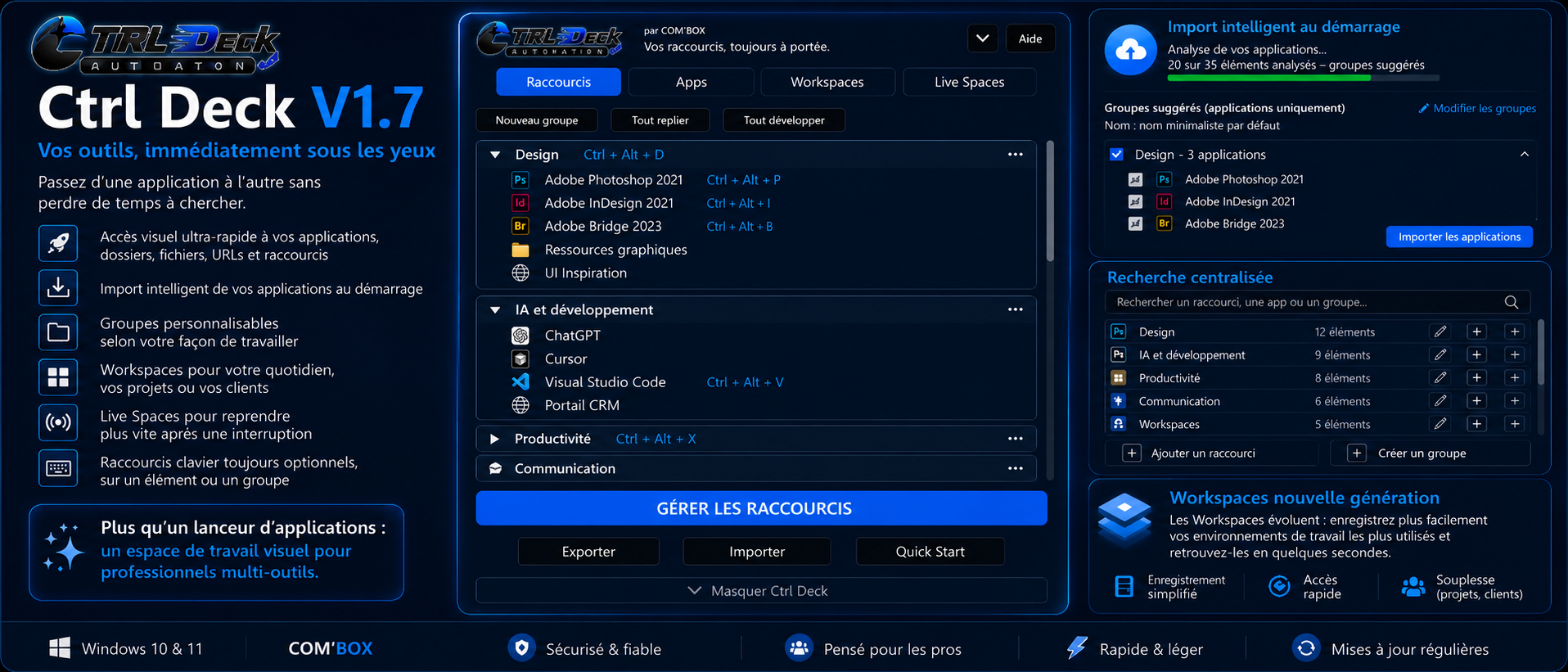The width and height of the screenshot is (1568, 672).
Task: Open Quick Start
Action: (930, 552)
